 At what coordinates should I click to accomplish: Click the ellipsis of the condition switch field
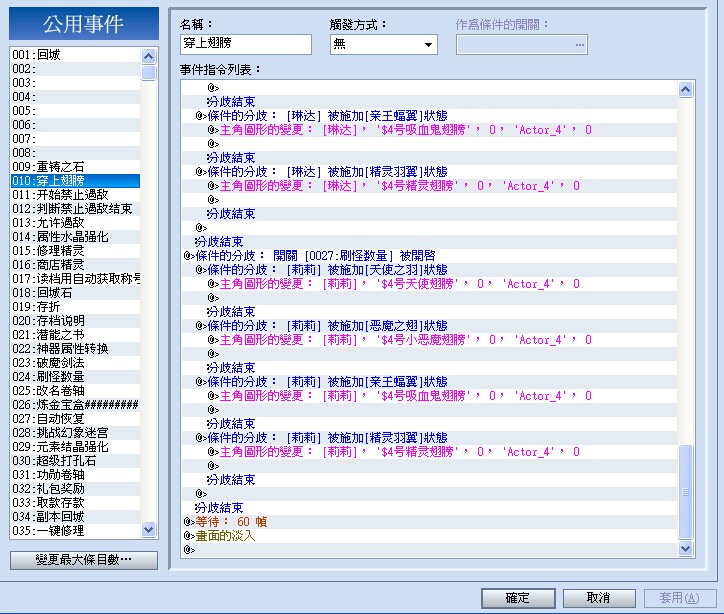tap(579, 45)
